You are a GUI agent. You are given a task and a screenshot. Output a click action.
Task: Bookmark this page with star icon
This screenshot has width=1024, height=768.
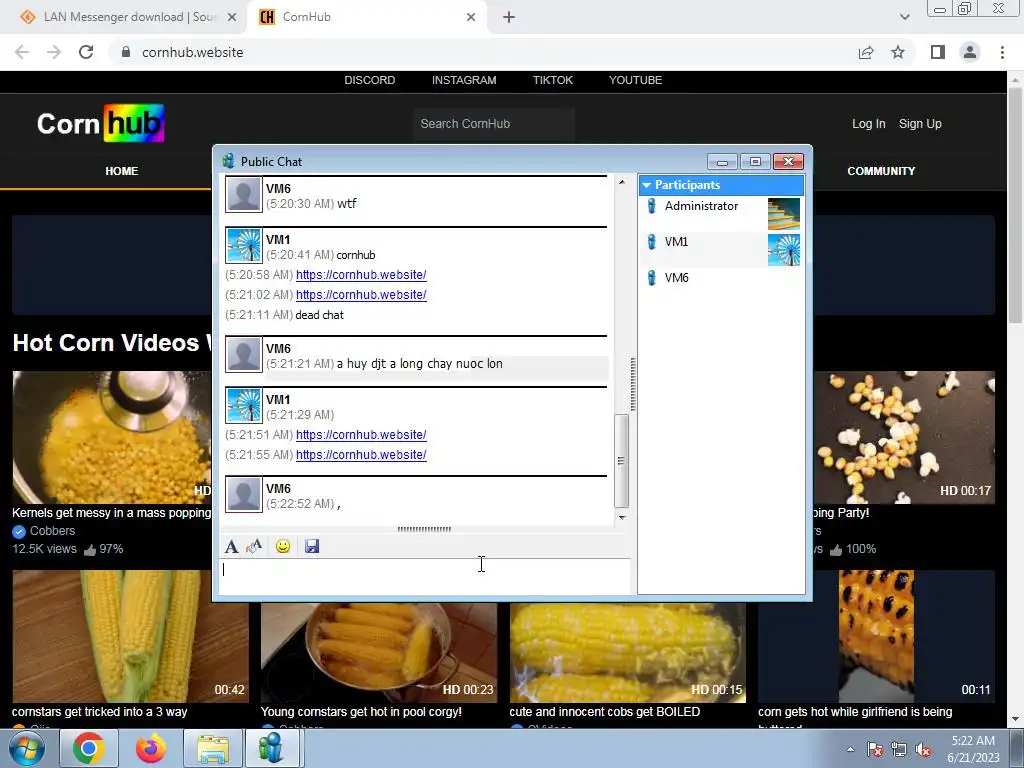click(x=898, y=52)
